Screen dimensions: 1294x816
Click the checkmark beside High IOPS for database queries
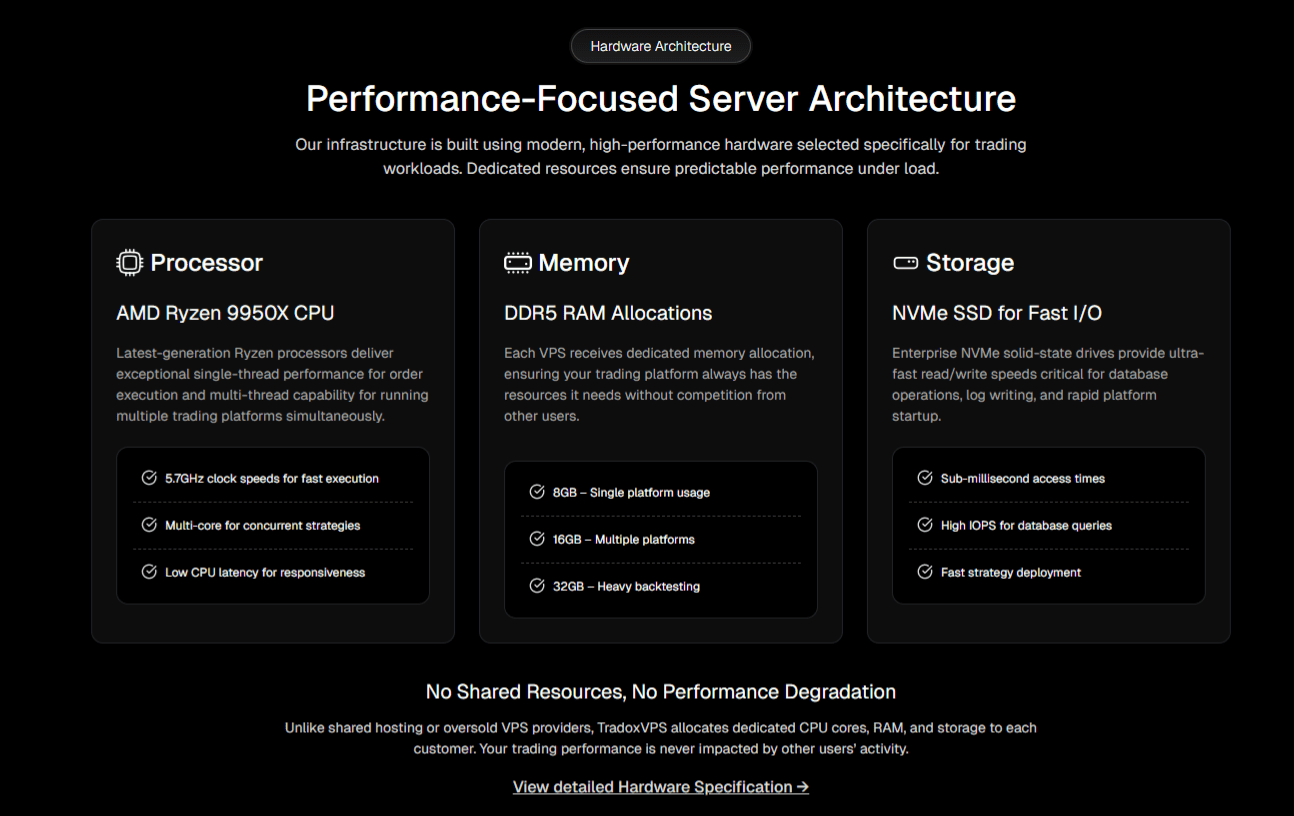(x=923, y=525)
